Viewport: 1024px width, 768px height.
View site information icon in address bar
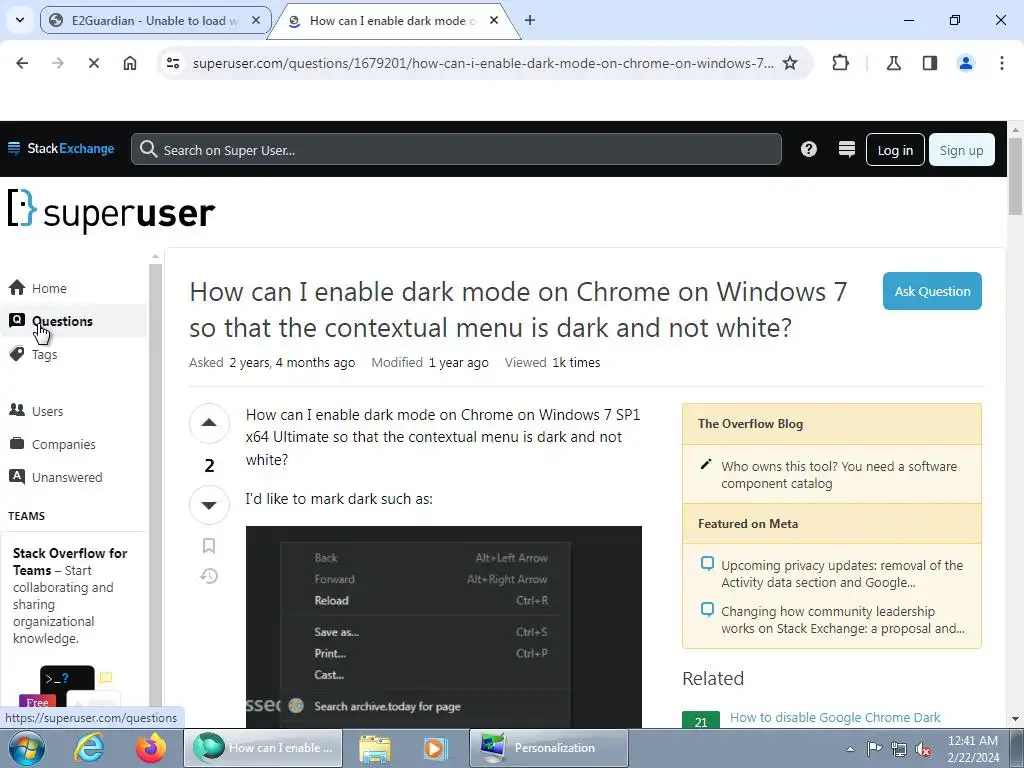173,63
